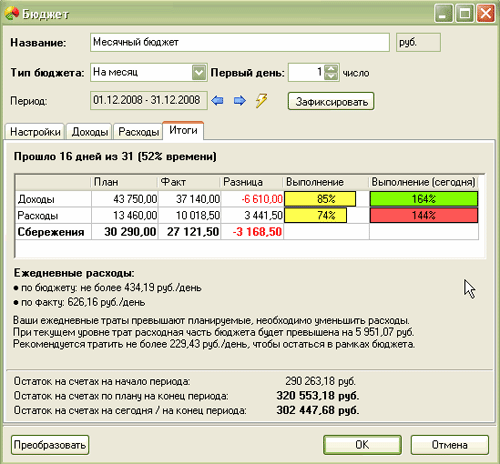Click the lightning bolt current period icon
Image resolution: width=500 pixels, height=464 pixels.
coord(261,100)
